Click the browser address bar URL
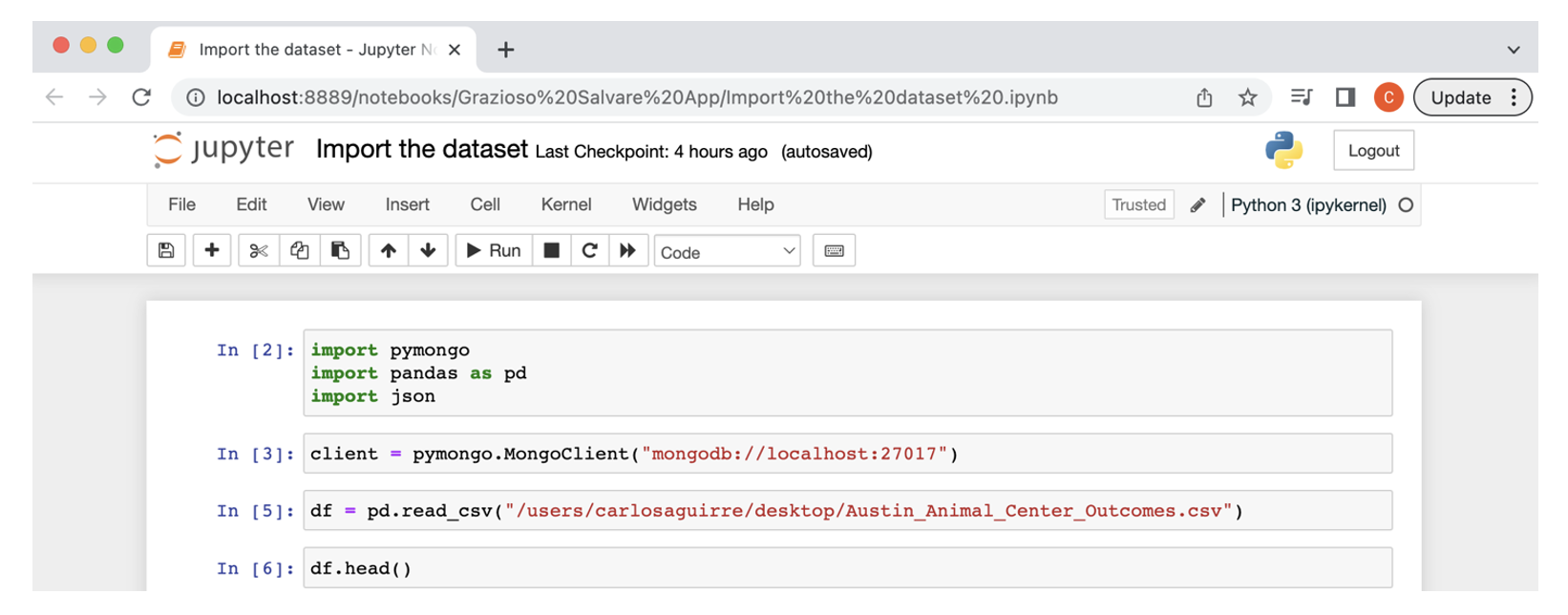The height and width of the screenshot is (615, 1568). click(x=637, y=97)
